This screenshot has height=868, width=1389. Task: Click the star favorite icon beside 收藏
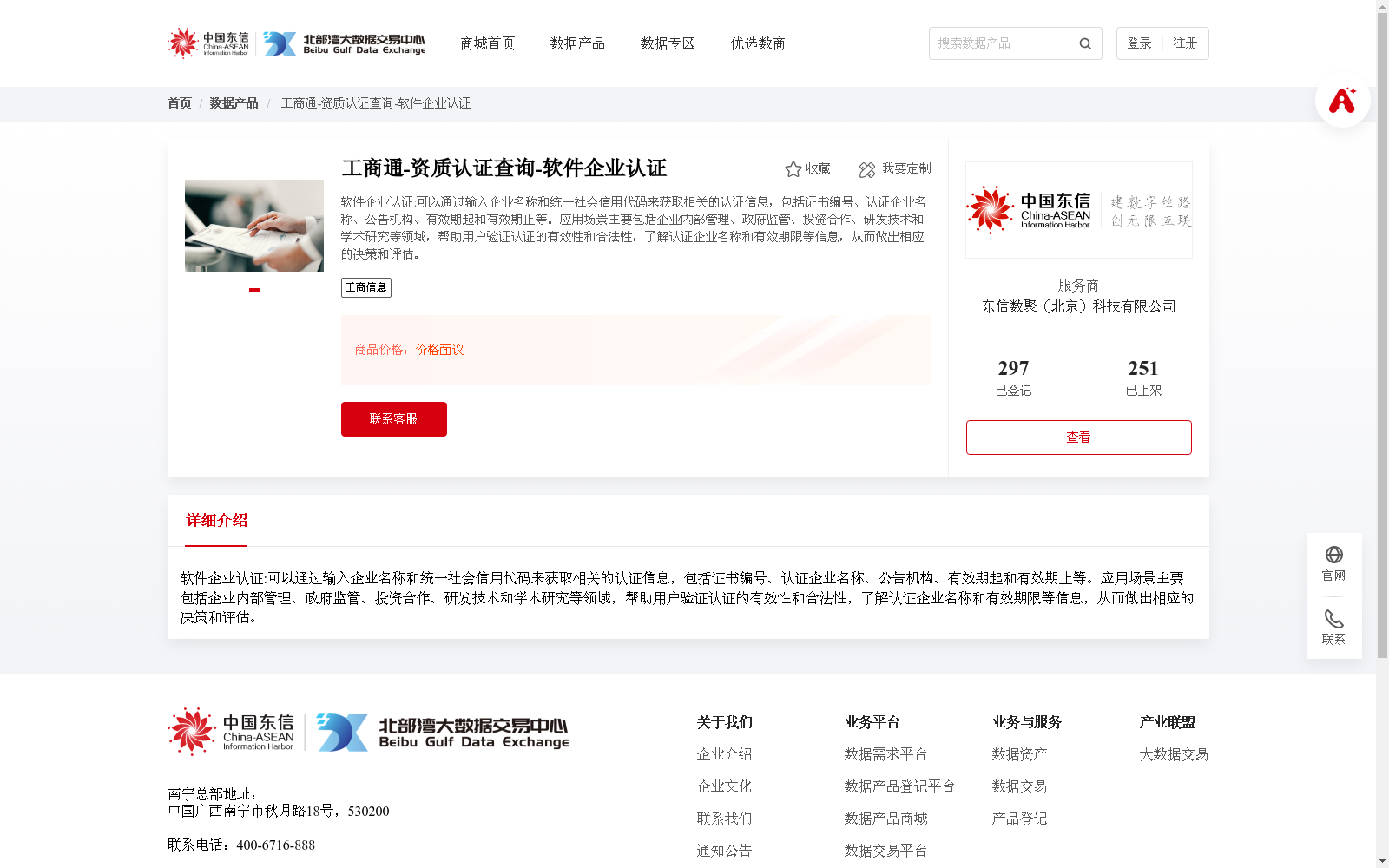point(793,169)
